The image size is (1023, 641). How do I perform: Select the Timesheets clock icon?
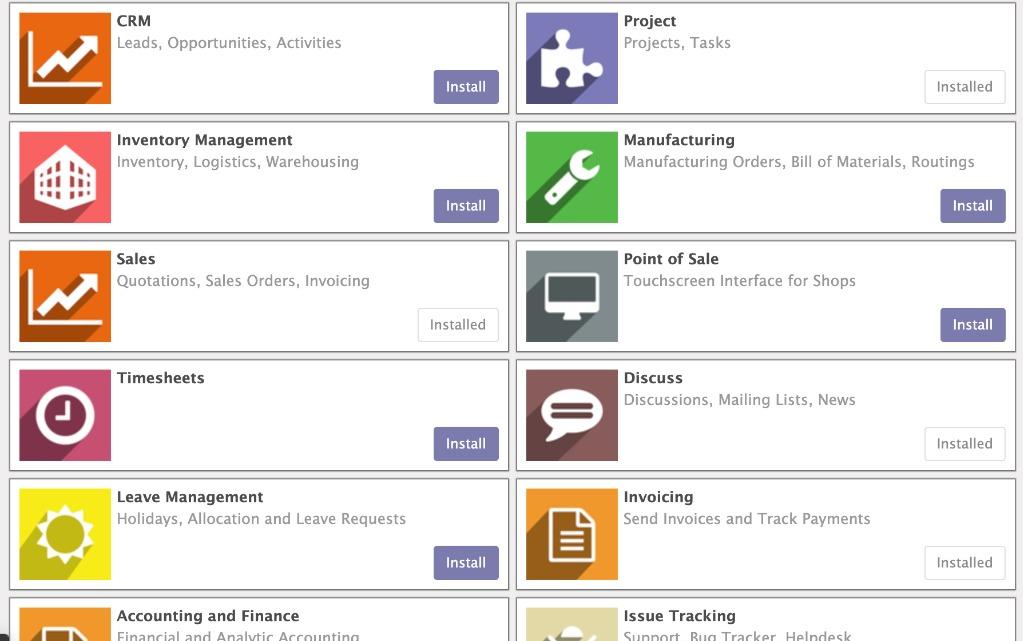[x=65, y=415]
